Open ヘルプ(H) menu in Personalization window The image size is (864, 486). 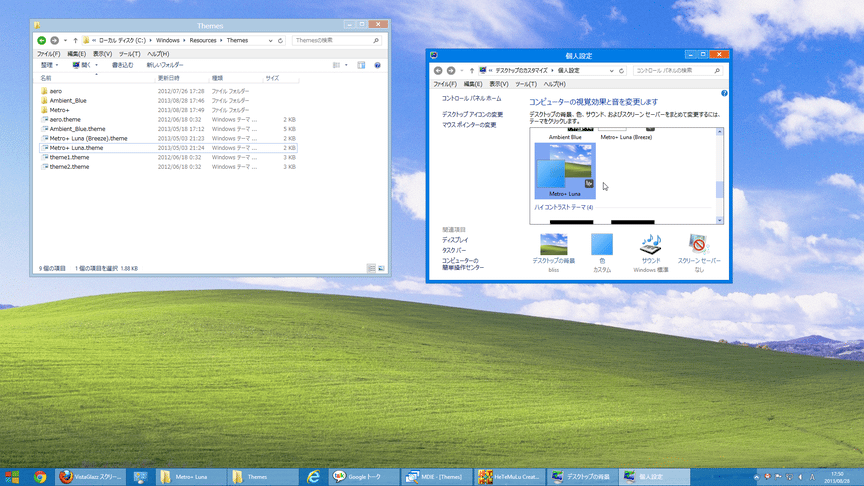(554, 84)
